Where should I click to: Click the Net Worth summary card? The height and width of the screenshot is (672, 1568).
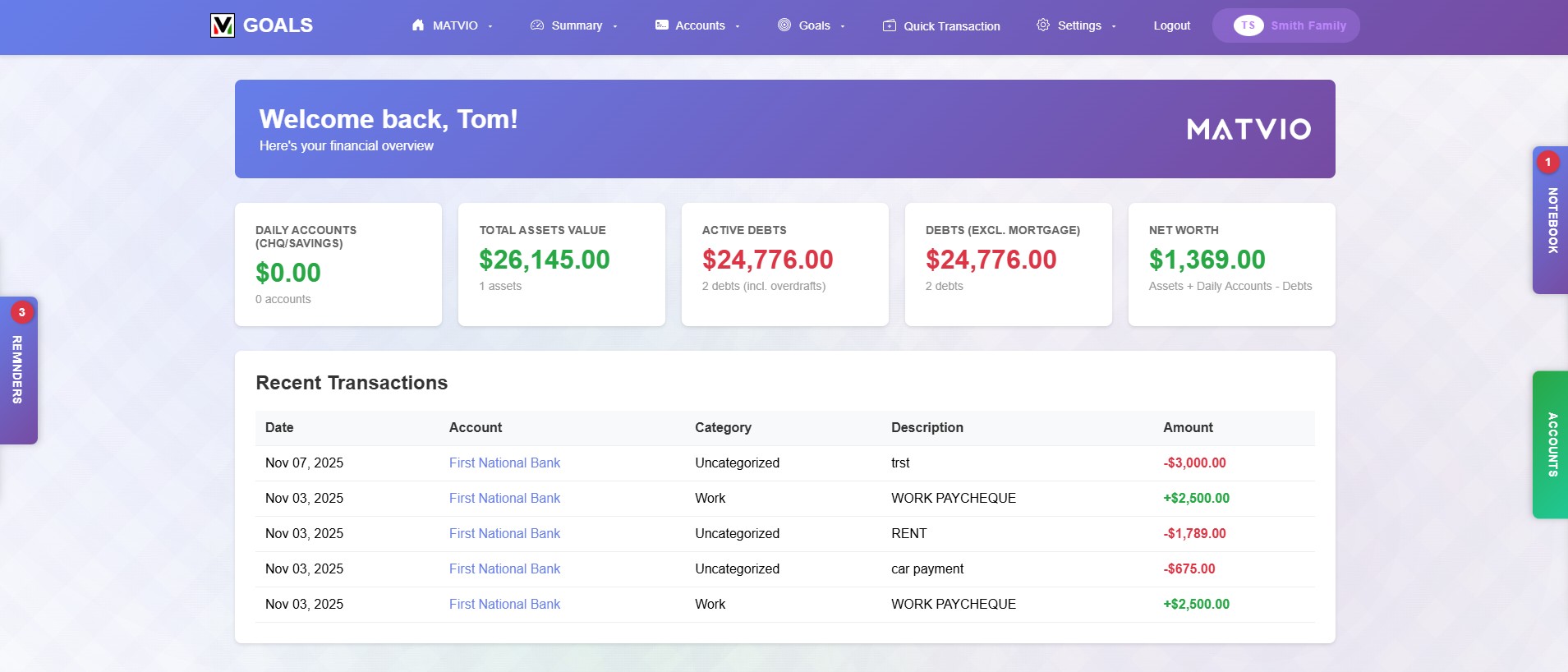click(x=1231, y=265)
